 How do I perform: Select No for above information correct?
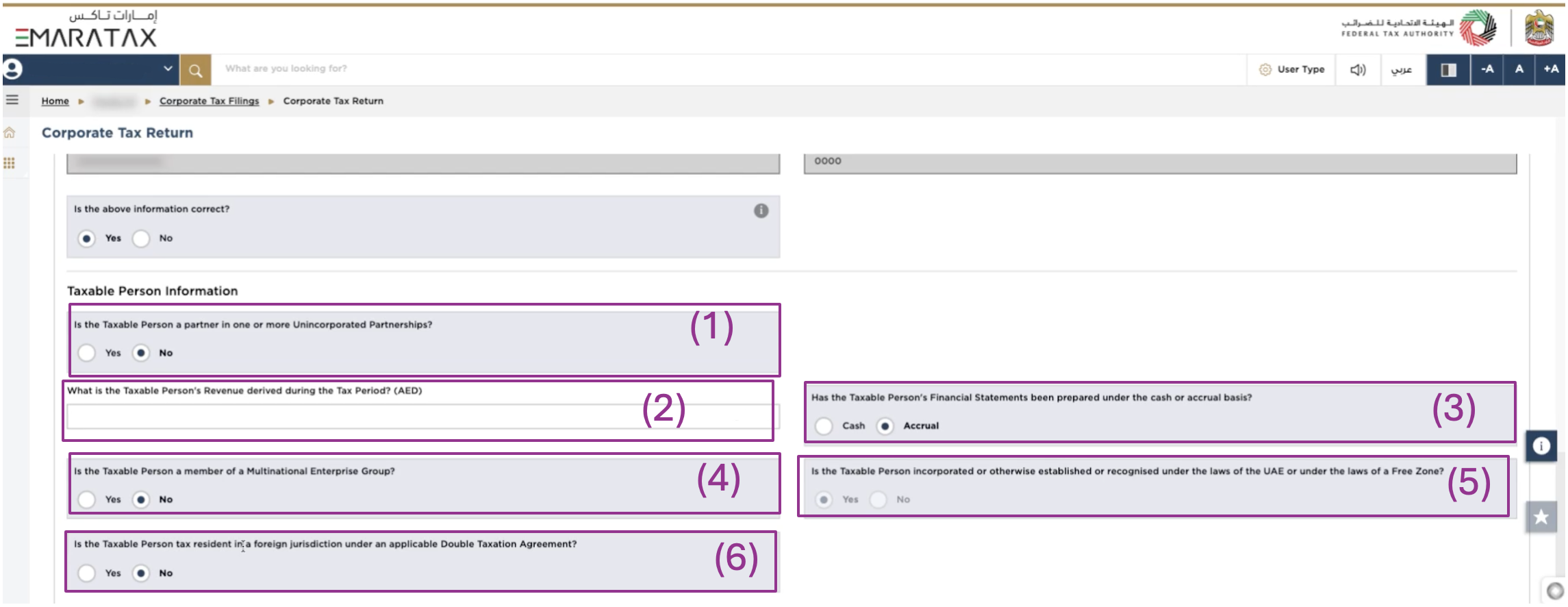(141, 238)
